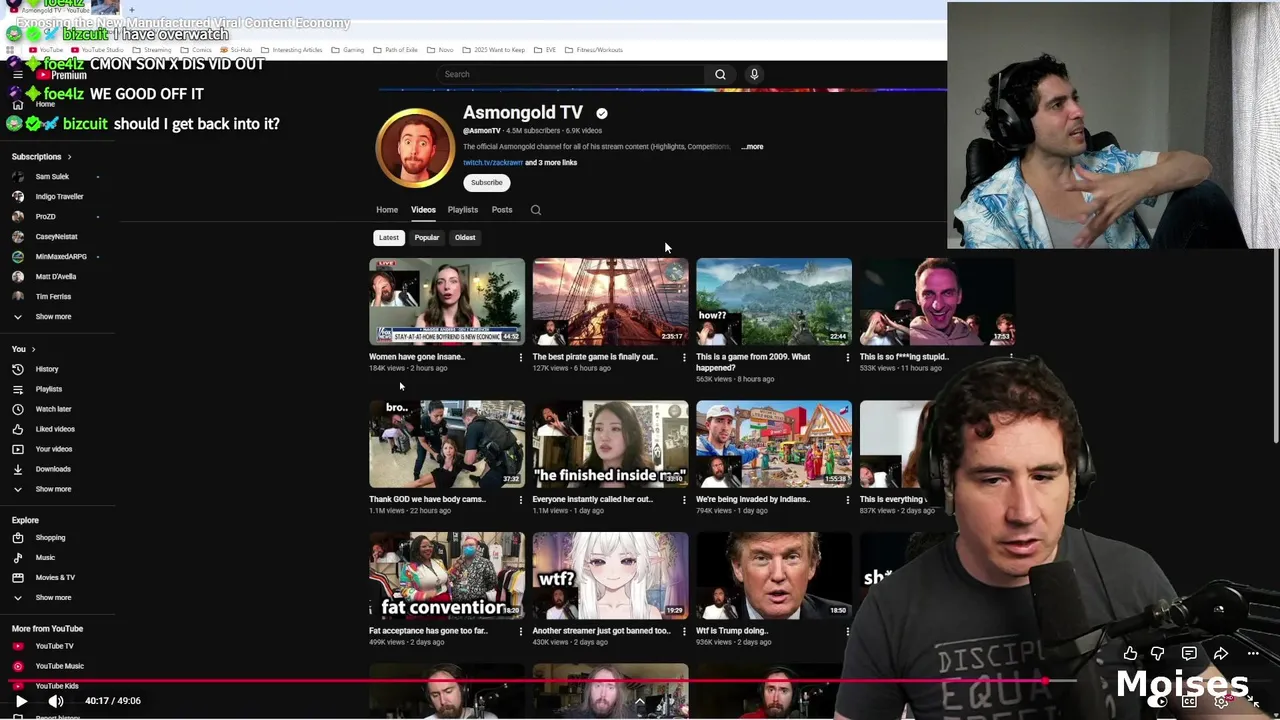Viewport: 1280px width, 720px height.
Task: Open Movies & TV under Explore
Action: click(x=55, y=578)
